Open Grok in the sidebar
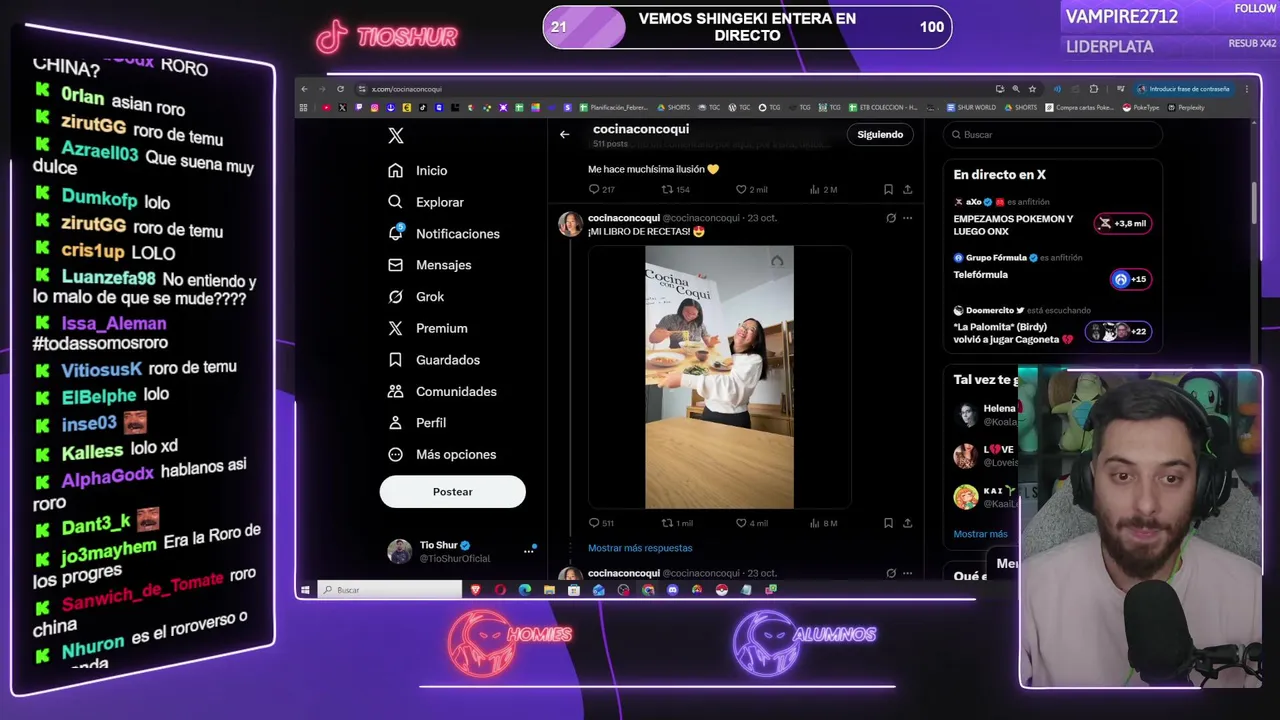 pyautogui.click(x=416, y=297)
